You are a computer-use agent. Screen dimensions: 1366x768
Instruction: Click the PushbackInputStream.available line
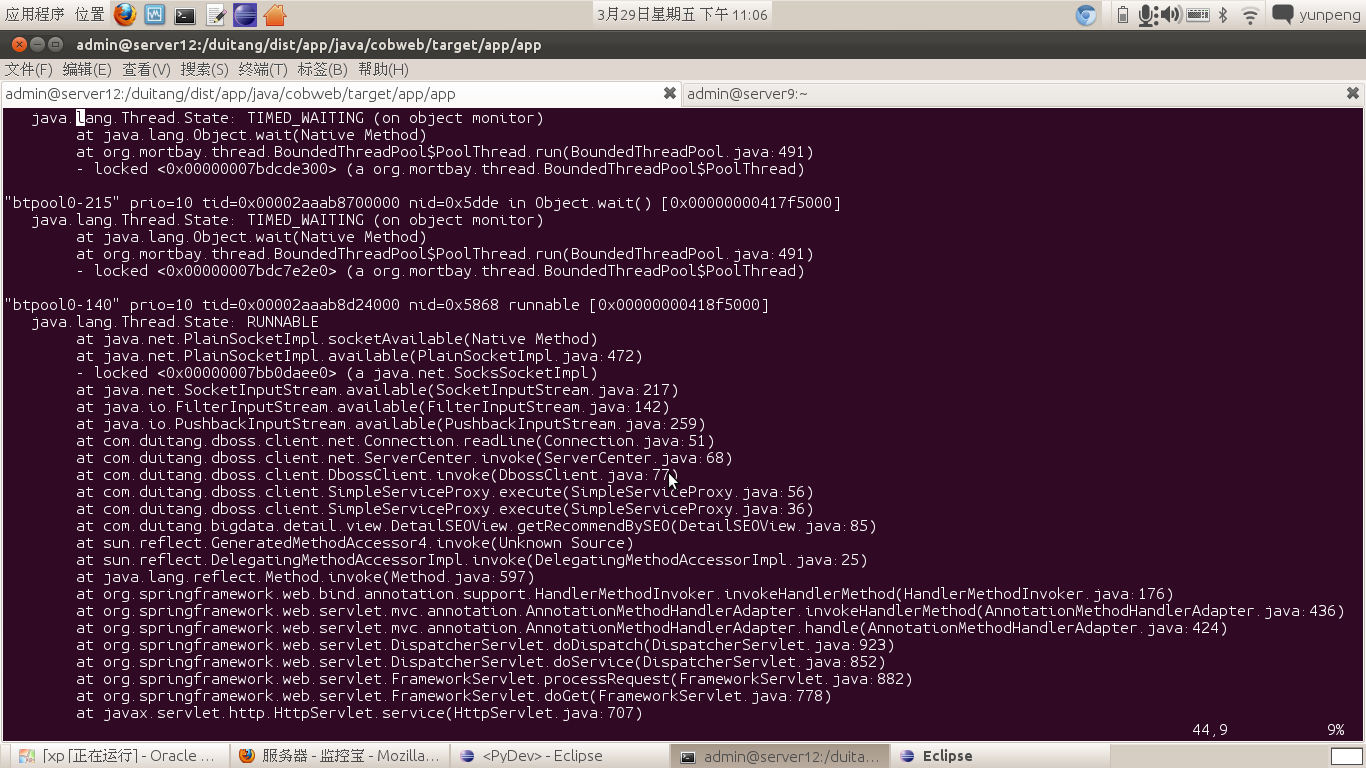(391, 424)
